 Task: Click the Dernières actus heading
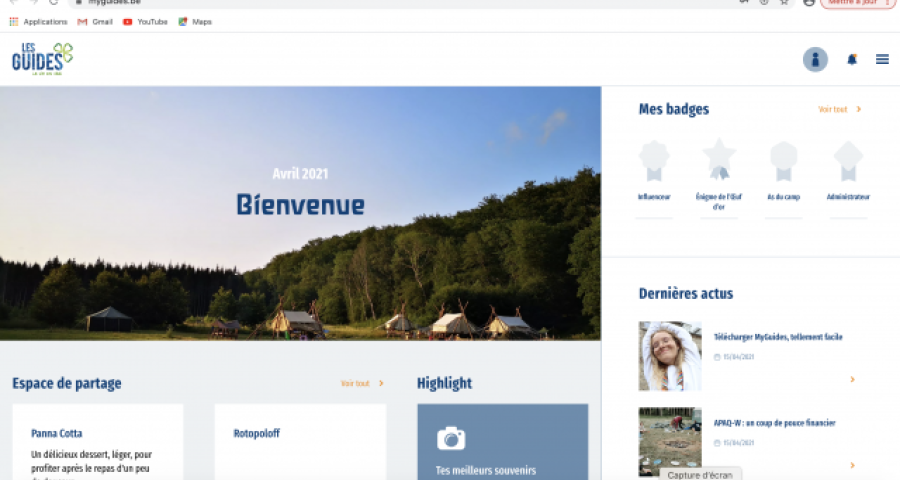click(x=686, y=294)
